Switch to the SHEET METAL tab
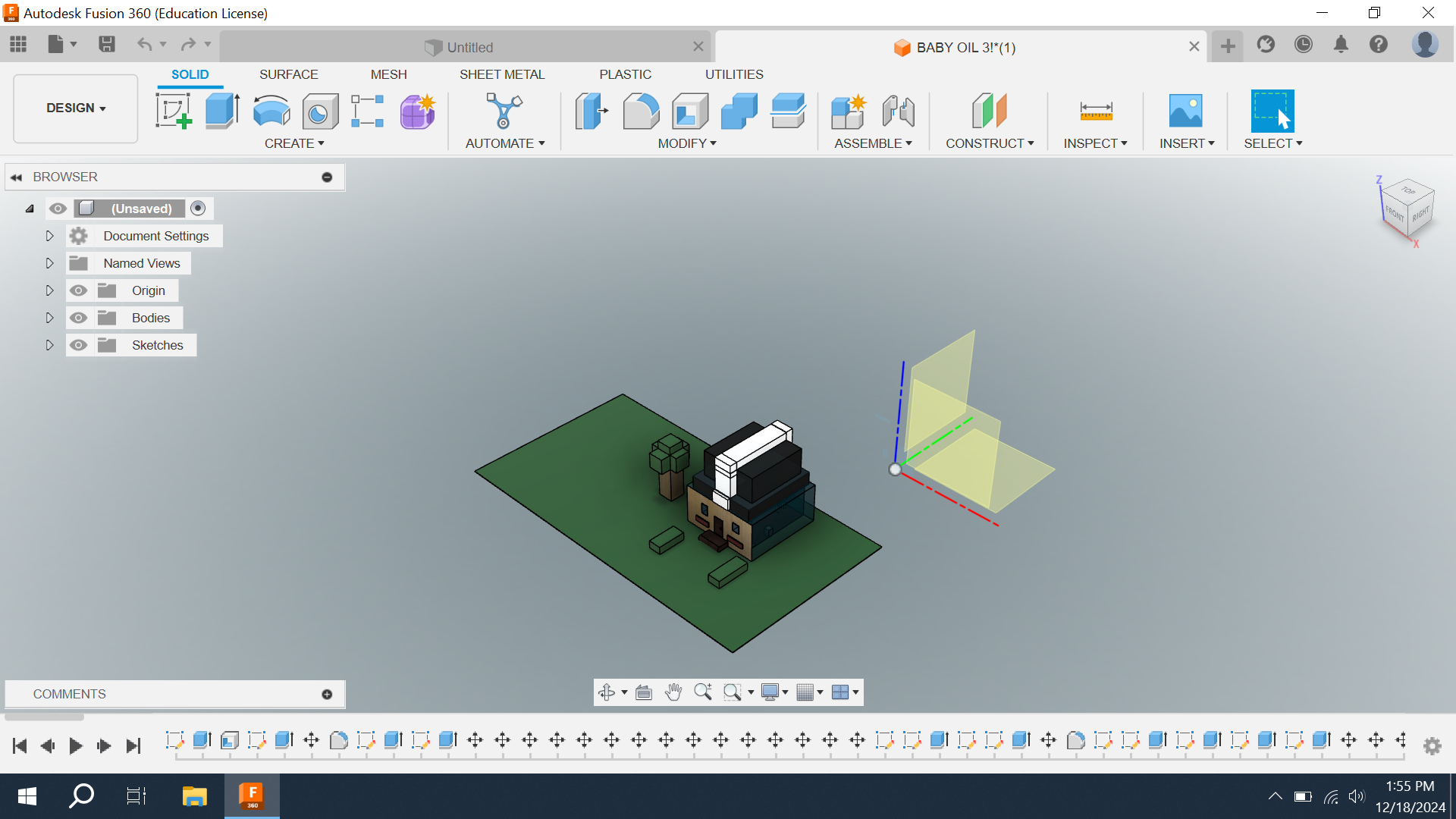 click(x=502, y=74)
